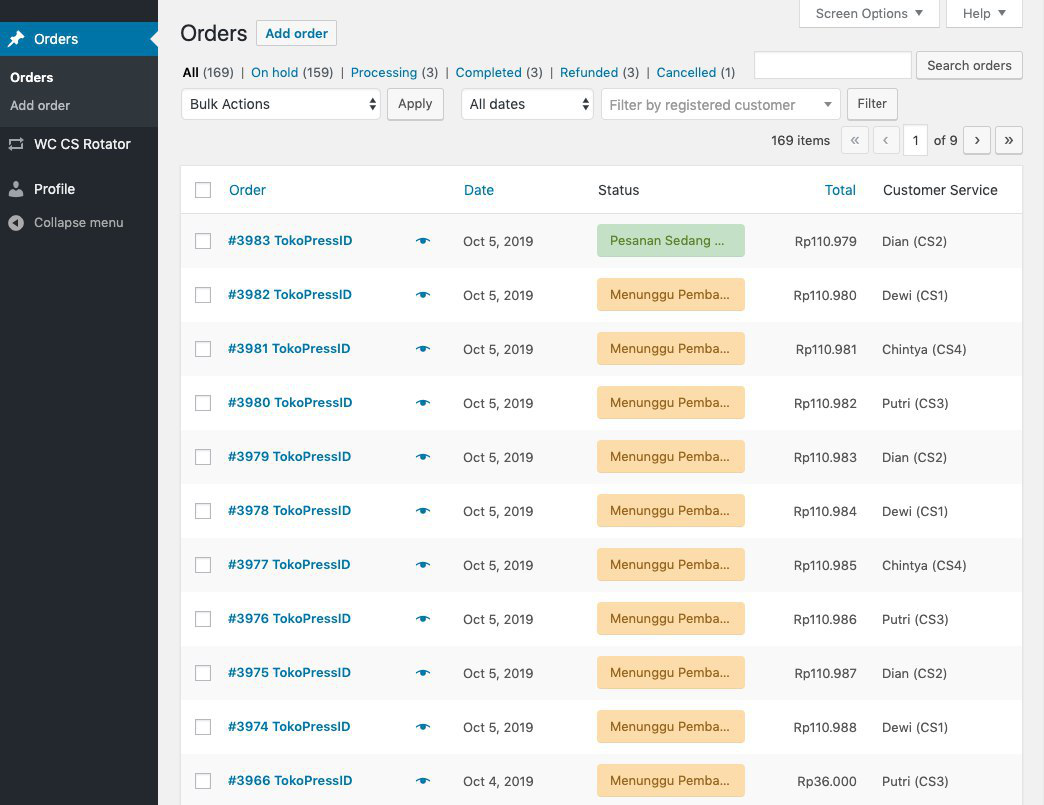Open order #3966 TokoPressID link
1044x805 pixels.
[x=290, y=780]
